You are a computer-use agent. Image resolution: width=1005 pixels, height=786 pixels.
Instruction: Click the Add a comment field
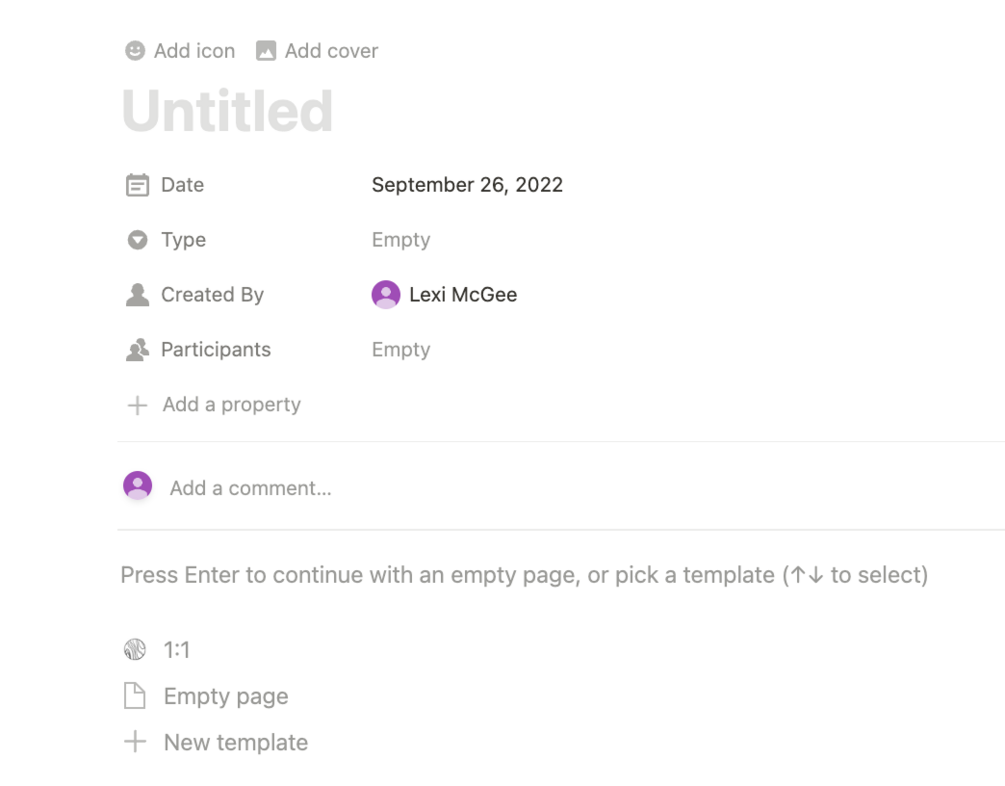point(250,488)
